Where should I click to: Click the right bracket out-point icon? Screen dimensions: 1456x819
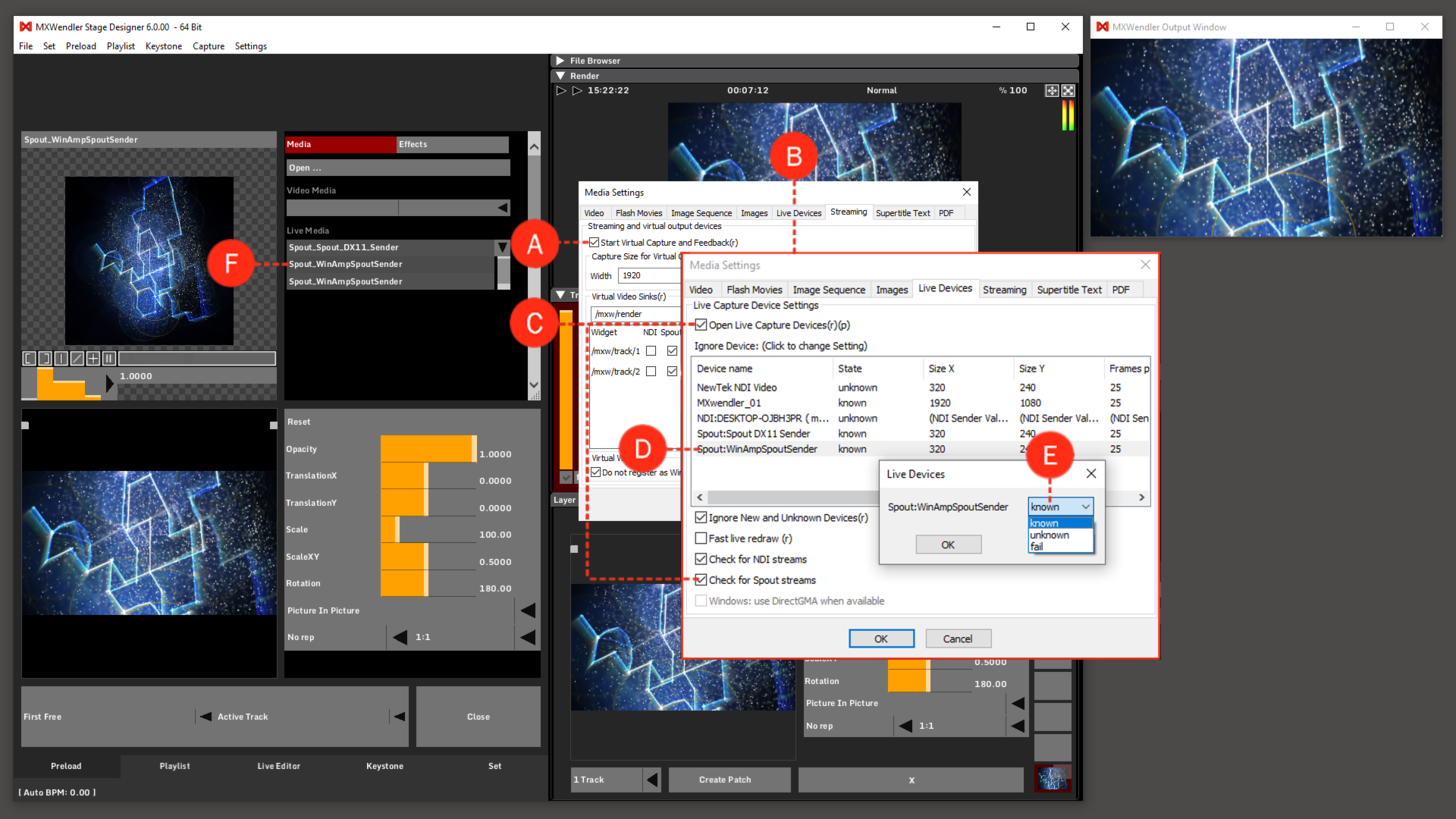tap(45, 358)
